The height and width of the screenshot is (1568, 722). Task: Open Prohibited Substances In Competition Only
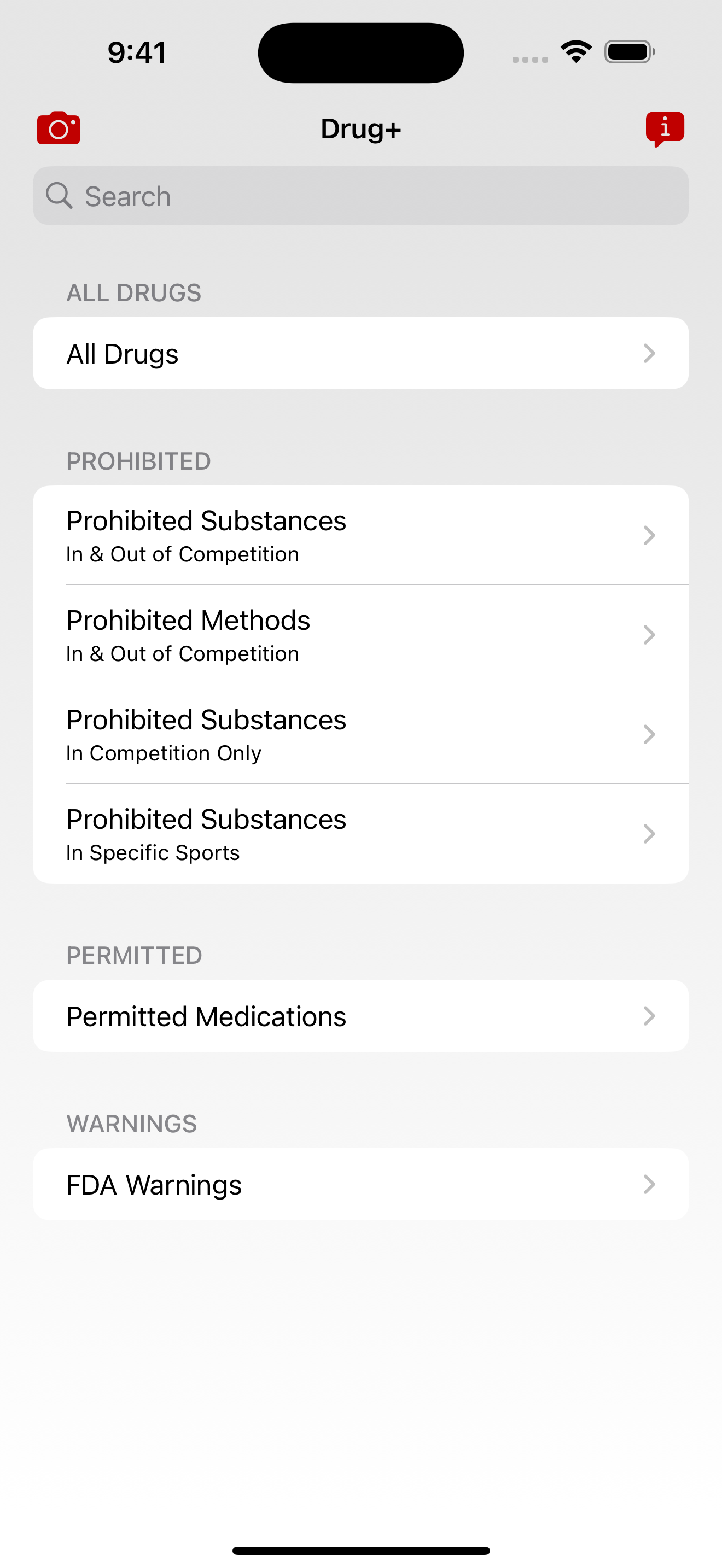(x=361, y=734)
